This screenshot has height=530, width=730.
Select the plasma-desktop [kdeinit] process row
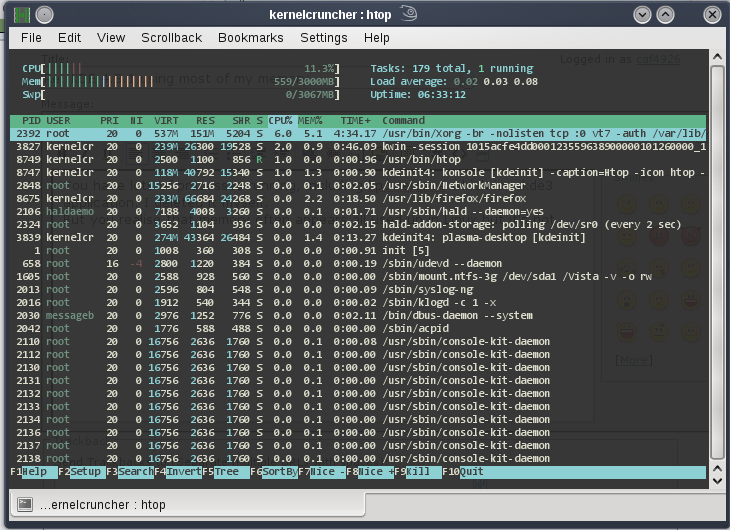pos(358,238)
